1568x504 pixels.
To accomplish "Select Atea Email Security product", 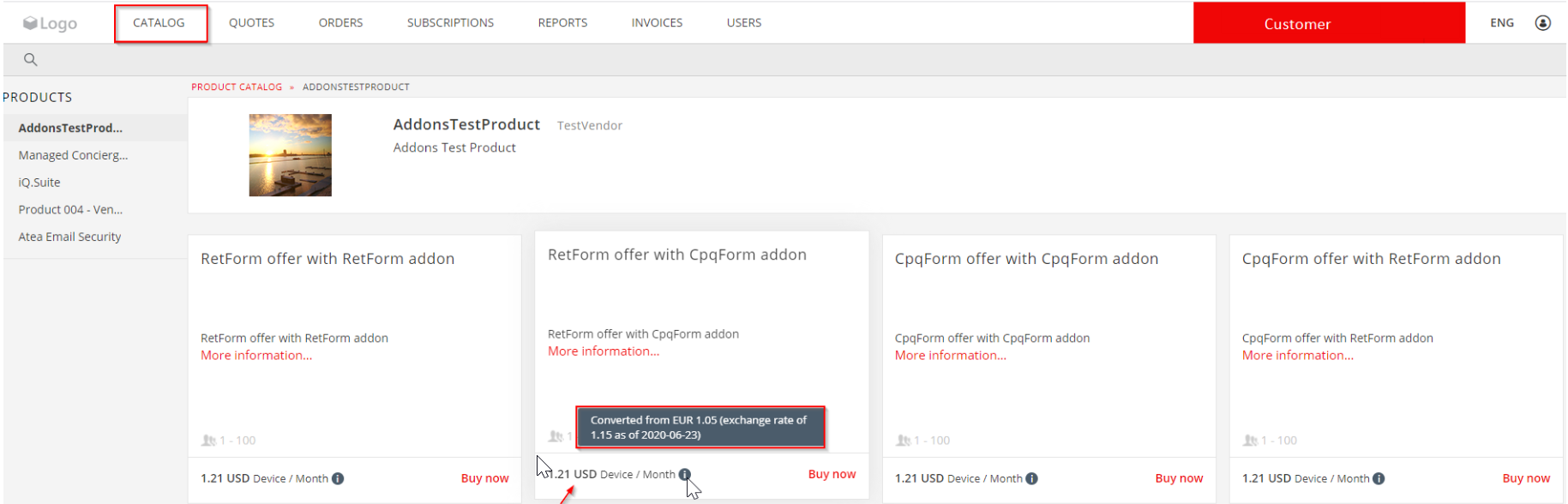I will 69,237.
